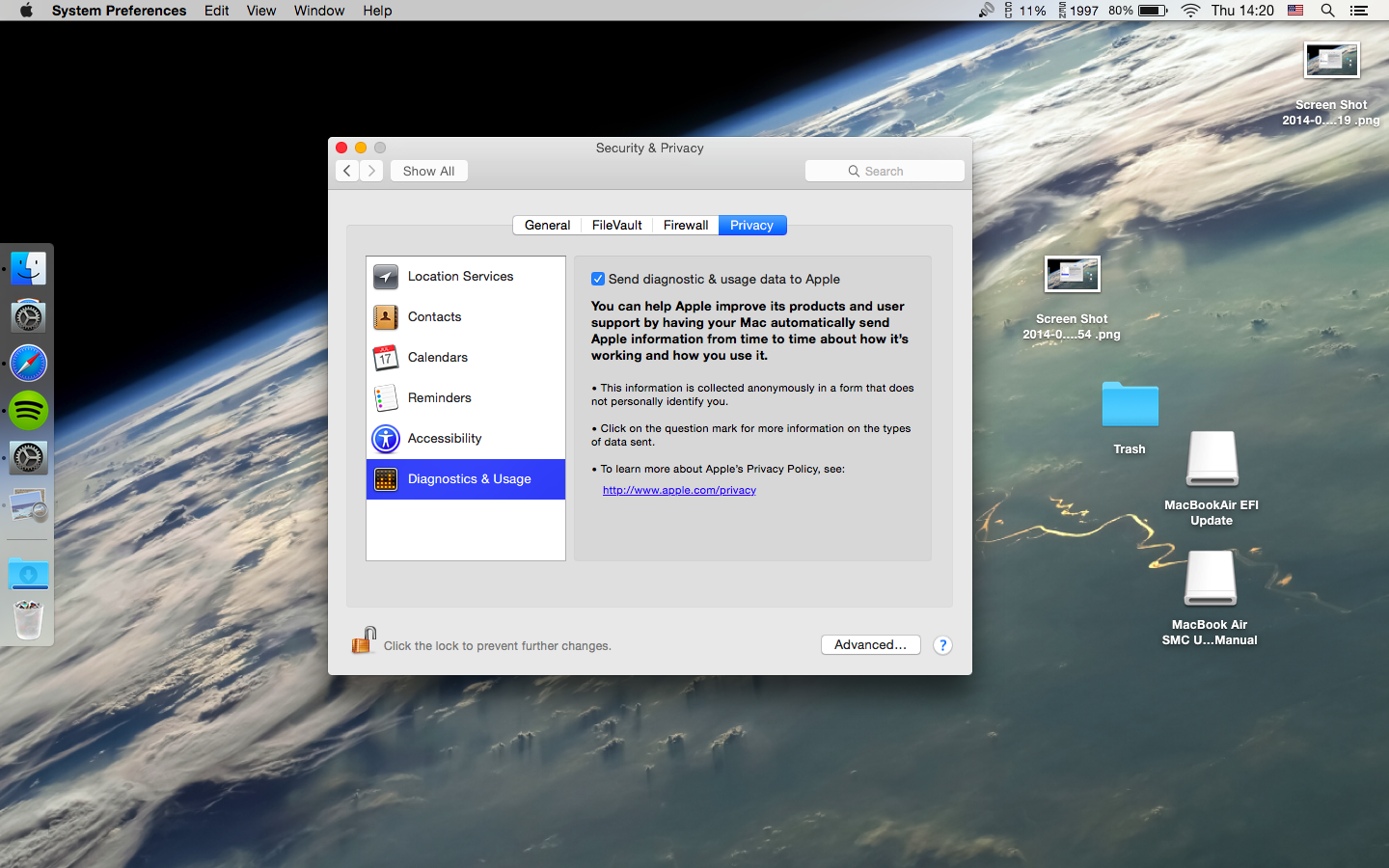This screenshot has height=868, width=1389.
Task: Click the lock icon to prevent changes
Action: 364,640
